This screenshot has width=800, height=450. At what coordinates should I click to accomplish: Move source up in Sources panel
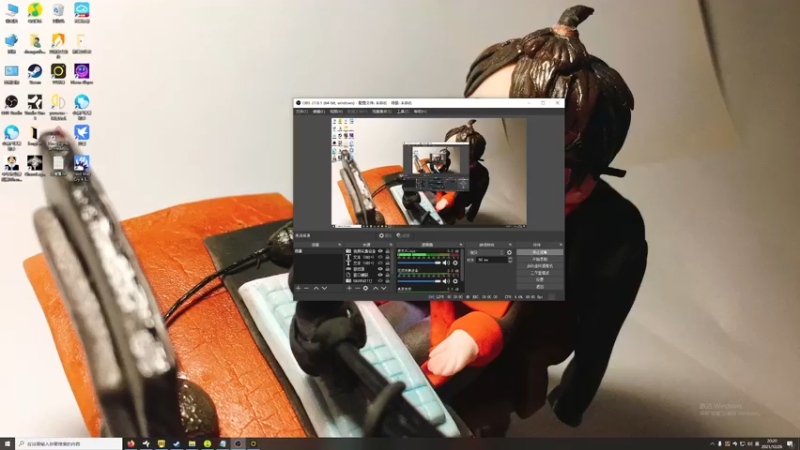376,288
